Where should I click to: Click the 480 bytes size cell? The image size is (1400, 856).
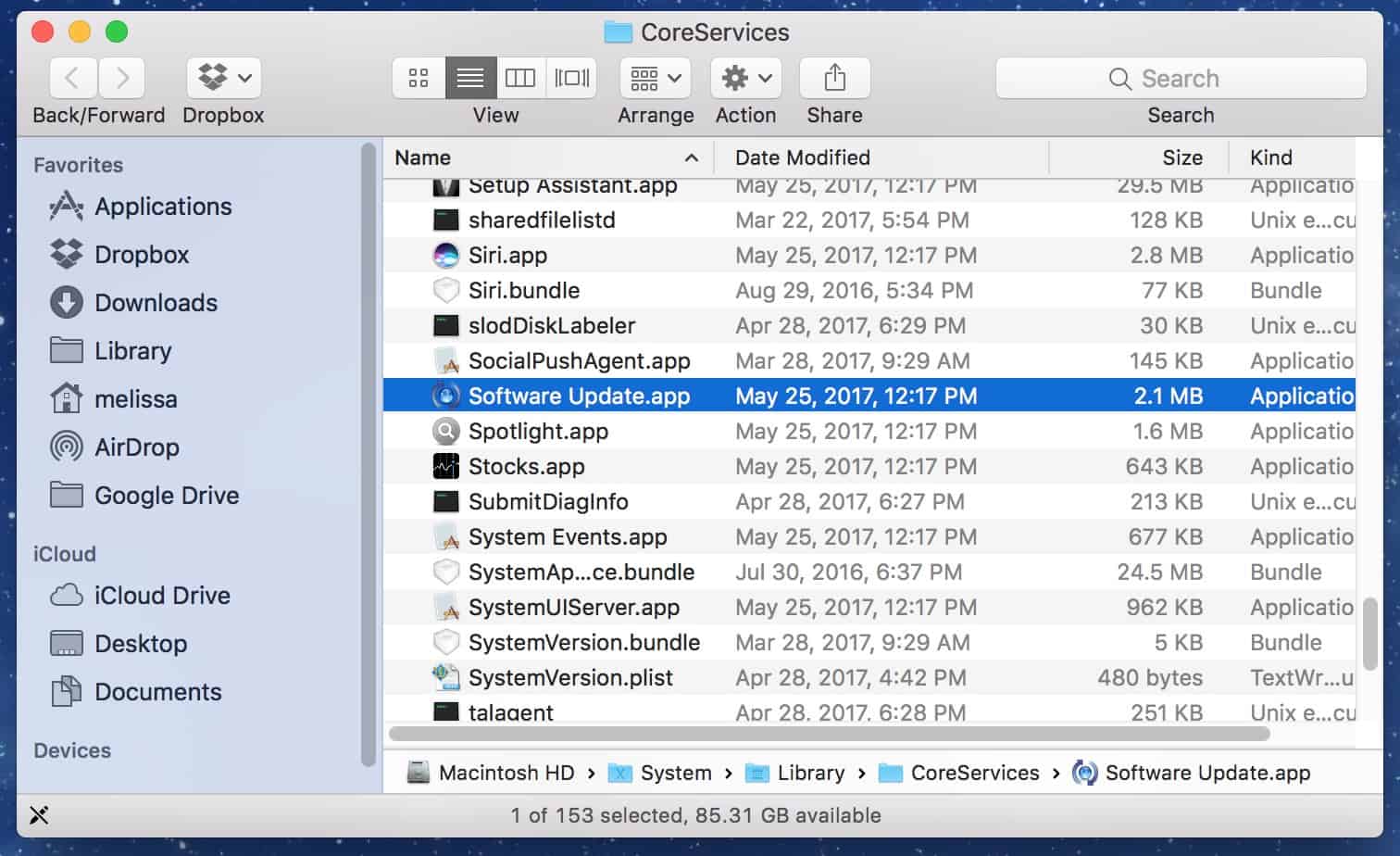(1150, 678)
